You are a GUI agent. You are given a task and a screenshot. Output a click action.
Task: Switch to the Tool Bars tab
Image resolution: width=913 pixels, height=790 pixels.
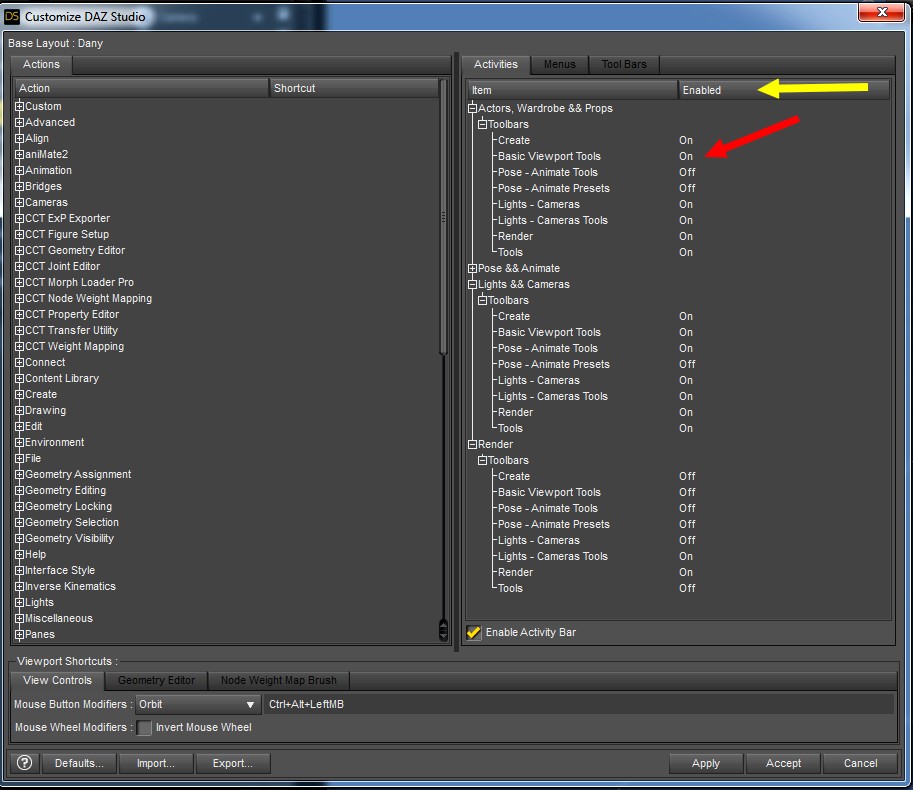pyautogui.click(x=624, y=65)
